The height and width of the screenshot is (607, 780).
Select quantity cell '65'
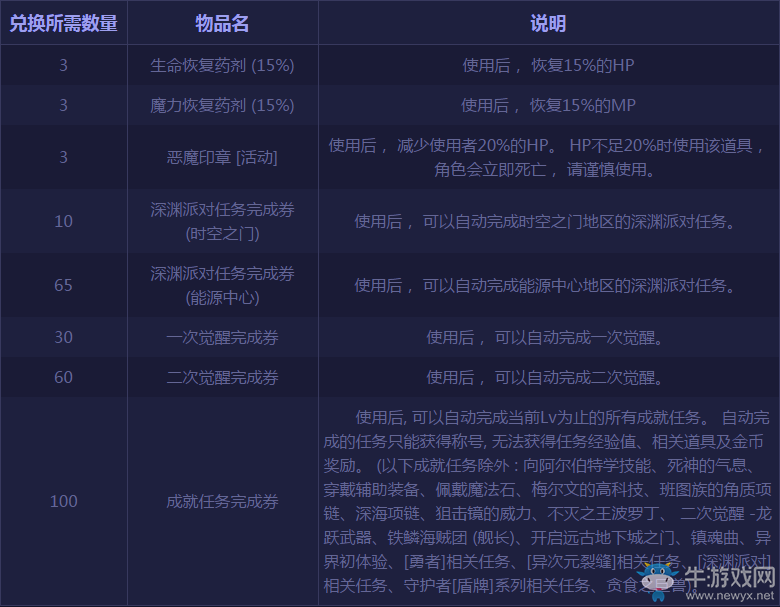click(x=64, y=286)
